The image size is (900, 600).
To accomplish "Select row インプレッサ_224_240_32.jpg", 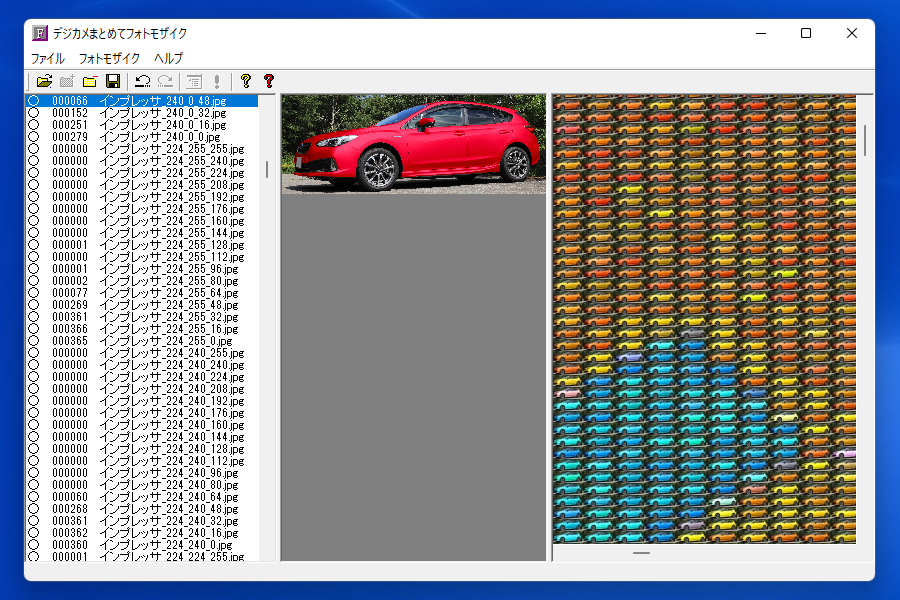I will click(142, 521).
